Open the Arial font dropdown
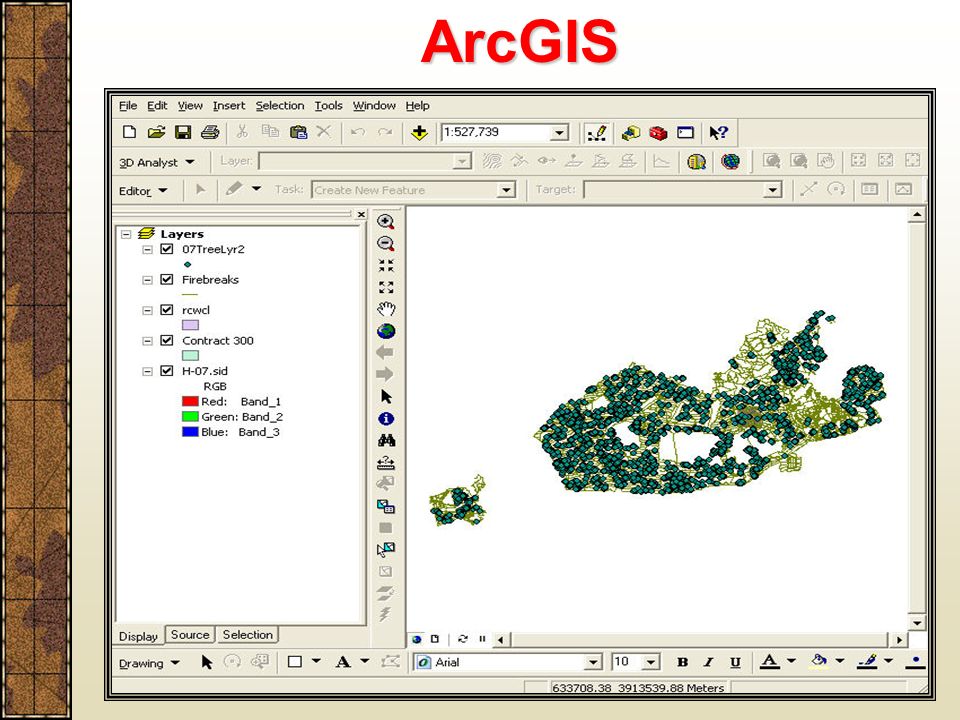The image size is (960, 720). coord(593,662)
